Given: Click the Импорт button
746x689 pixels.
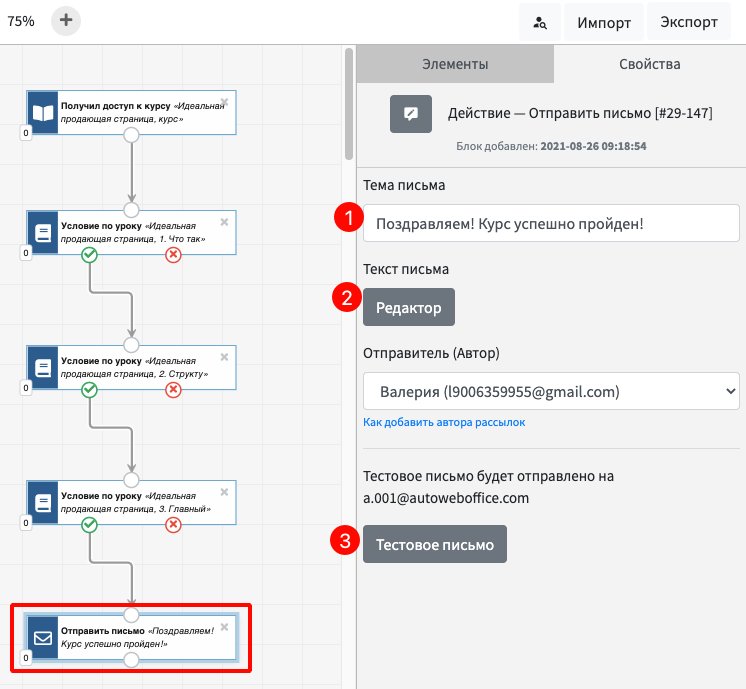Looking at the screenshot, I should [x=603, y=22].
